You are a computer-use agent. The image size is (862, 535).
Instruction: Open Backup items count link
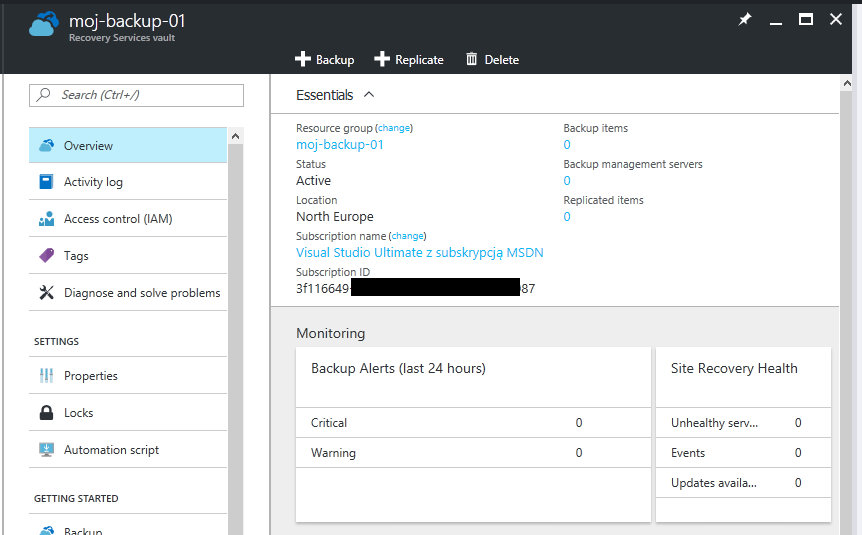click(567, 145)
